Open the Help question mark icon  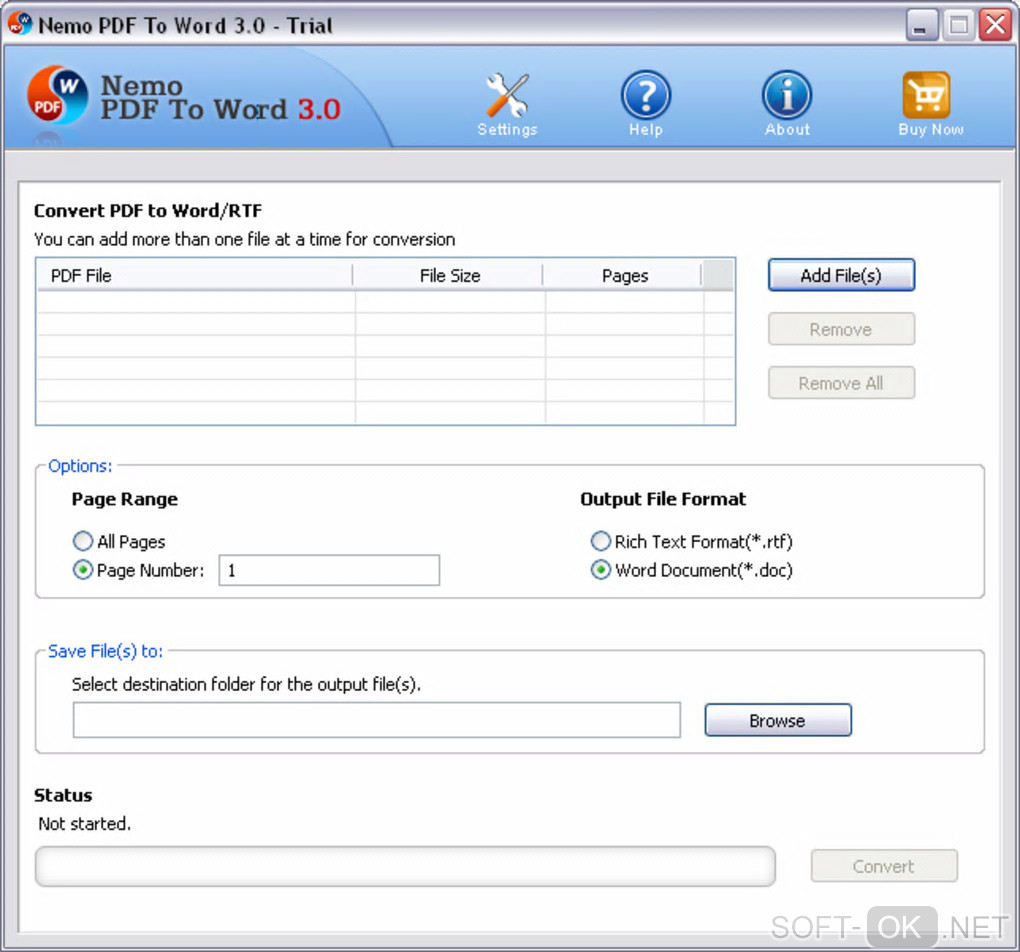[x=645, y=95]
